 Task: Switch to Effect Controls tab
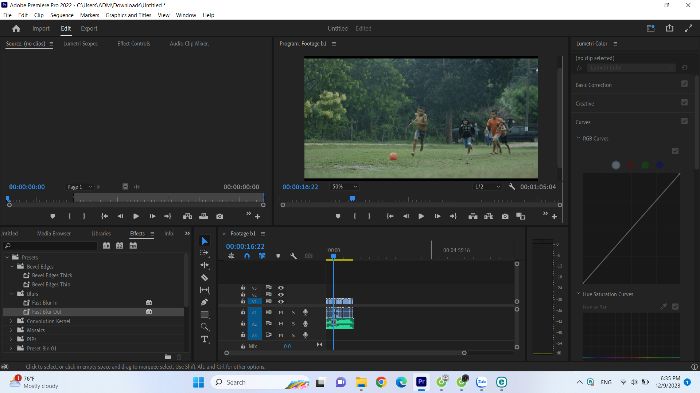133,44
